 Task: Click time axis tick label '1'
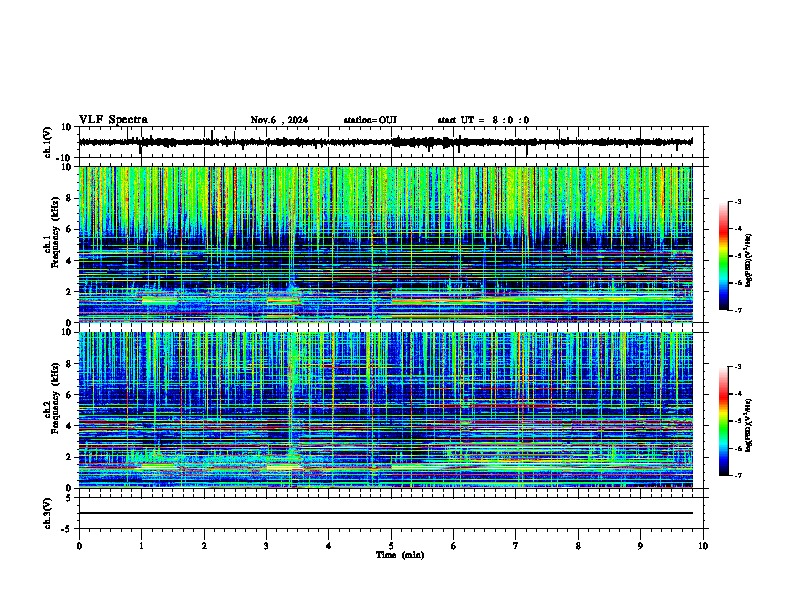tap(141, 546)
